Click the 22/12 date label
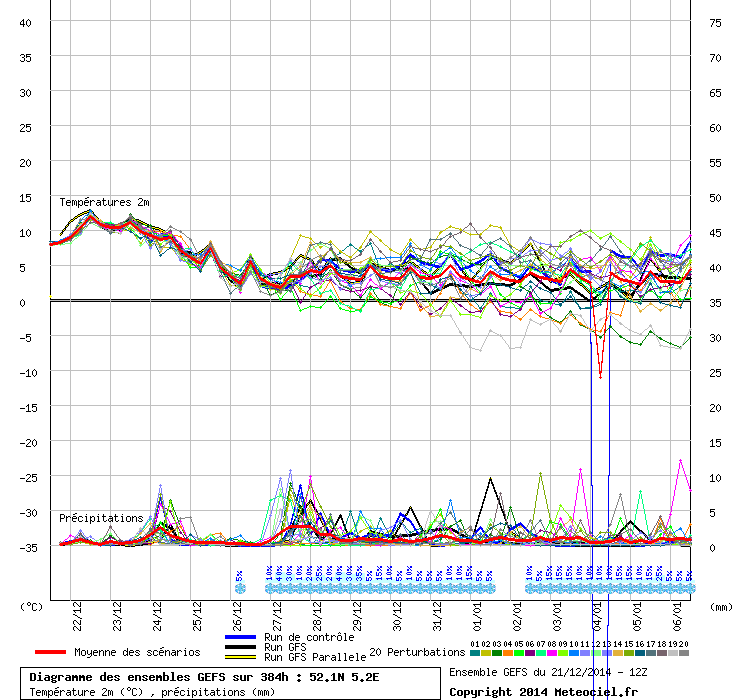Screen dimensions: 740x700 (x=76, y=616)
